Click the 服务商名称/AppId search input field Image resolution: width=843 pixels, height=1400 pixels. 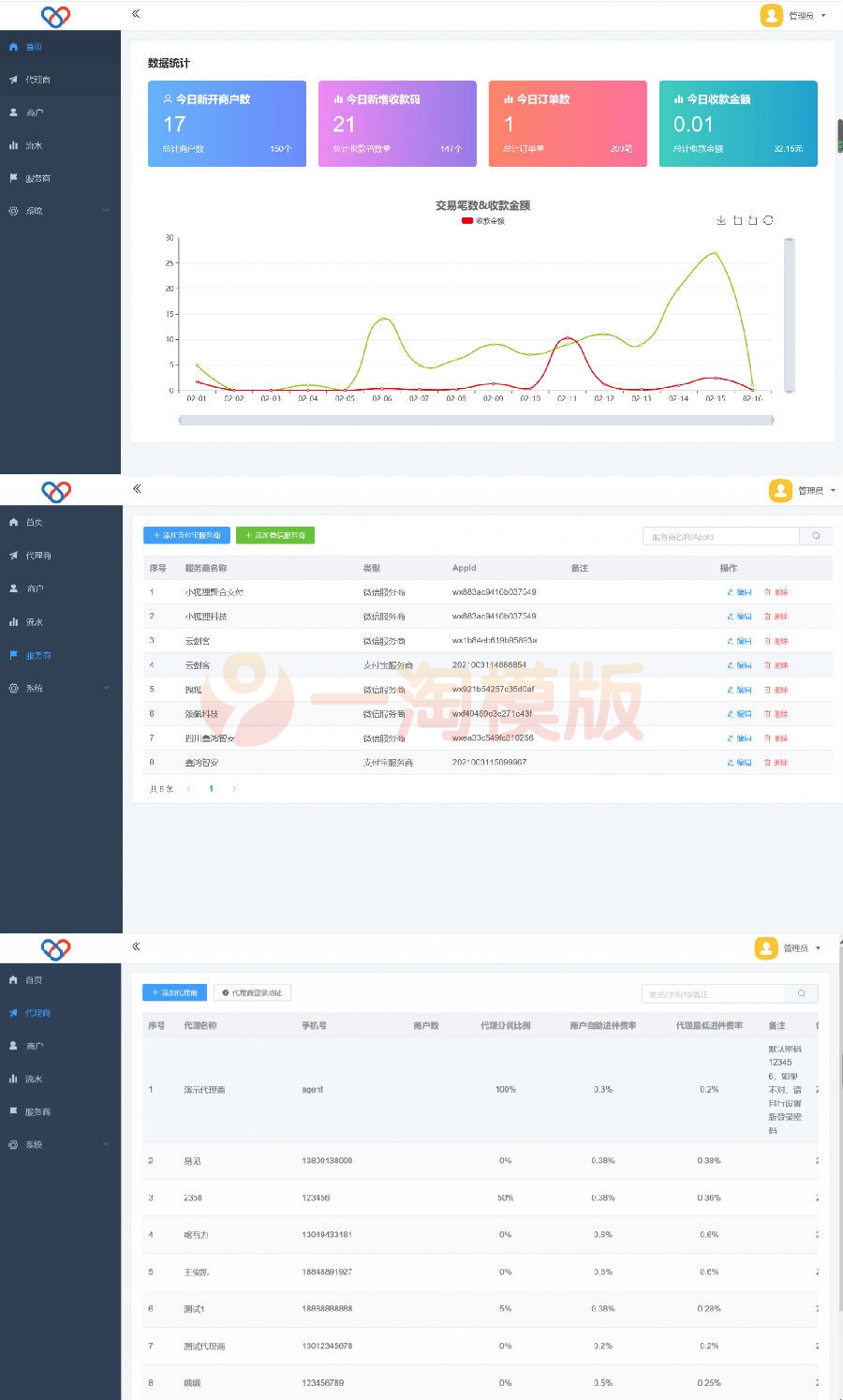tap(719, 537)
